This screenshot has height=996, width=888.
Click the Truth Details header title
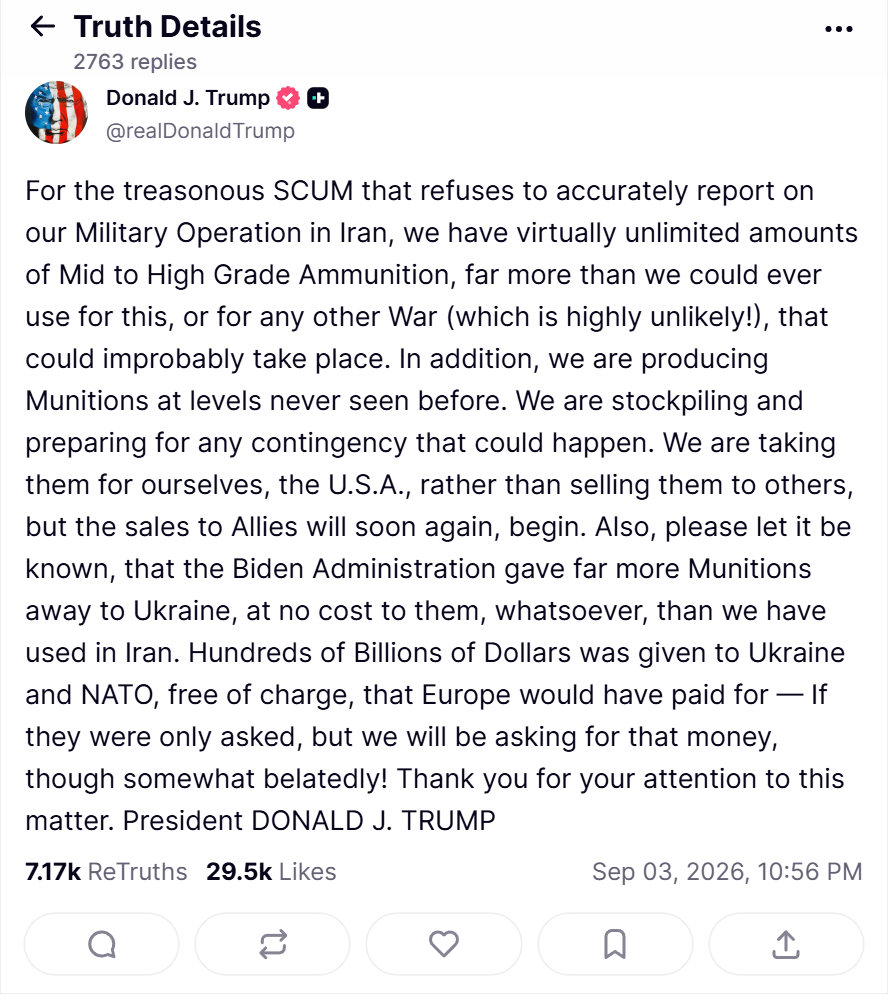click(168, 27)
